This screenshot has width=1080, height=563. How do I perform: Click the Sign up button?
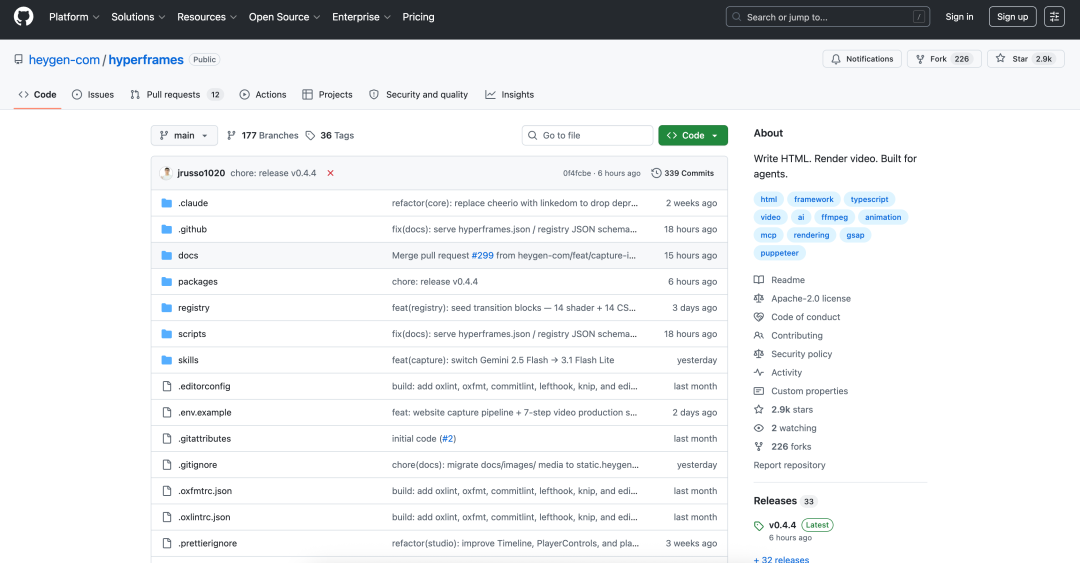pos(1012,17)
